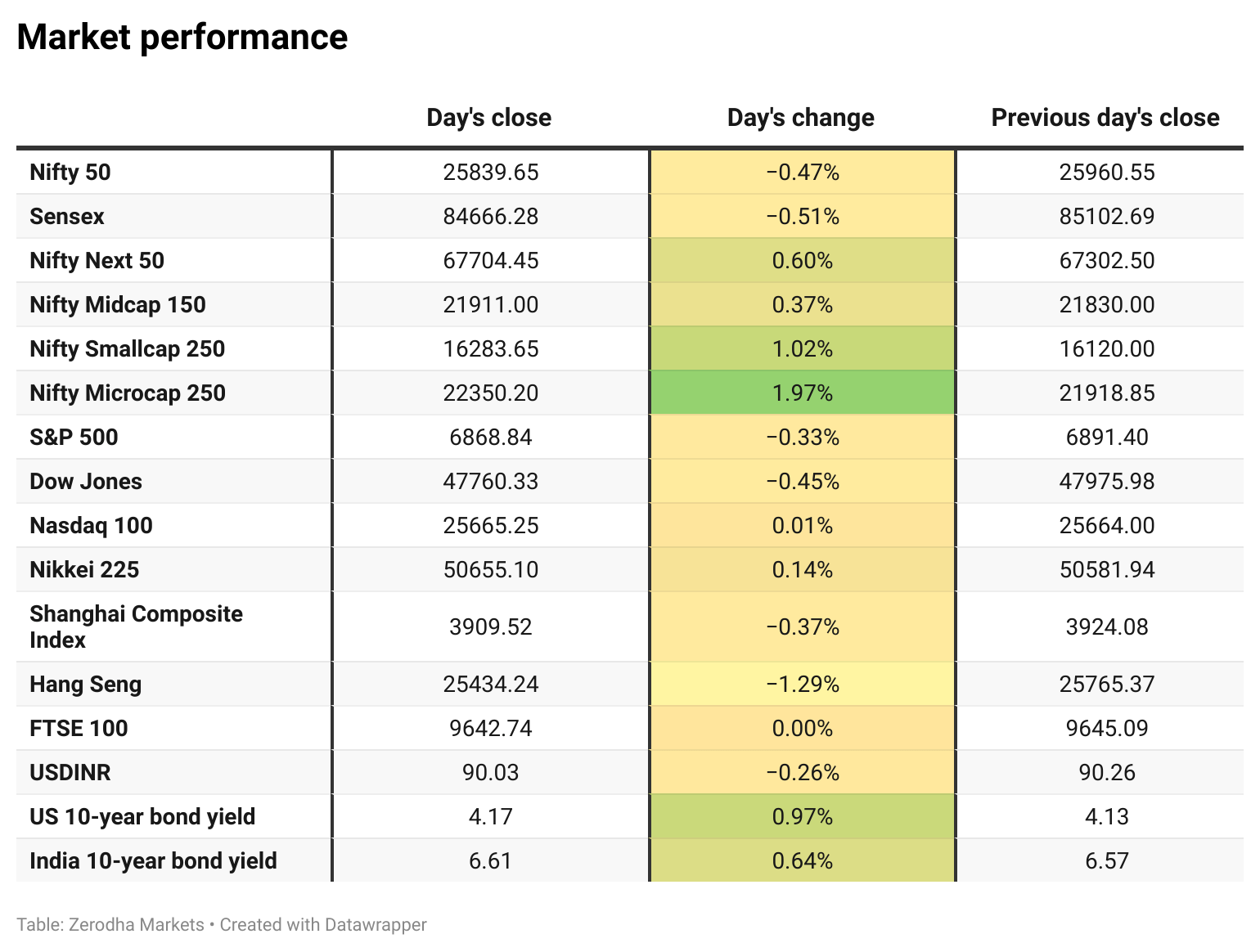Open the Created with Datawrapper credit

point(323,925)
